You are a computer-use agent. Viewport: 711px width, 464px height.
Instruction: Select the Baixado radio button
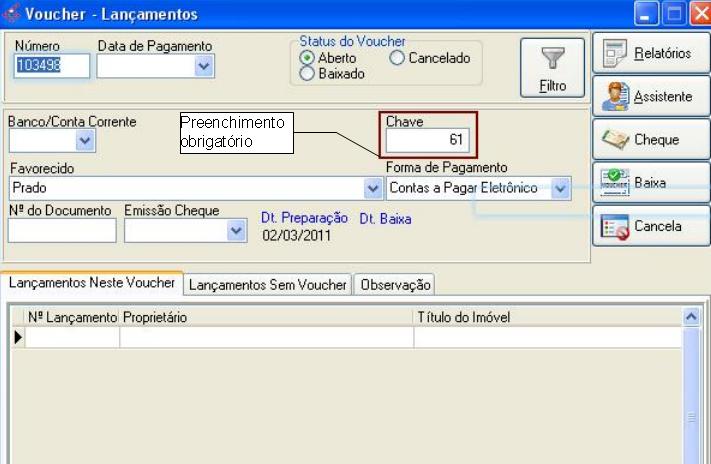(308, 74)
